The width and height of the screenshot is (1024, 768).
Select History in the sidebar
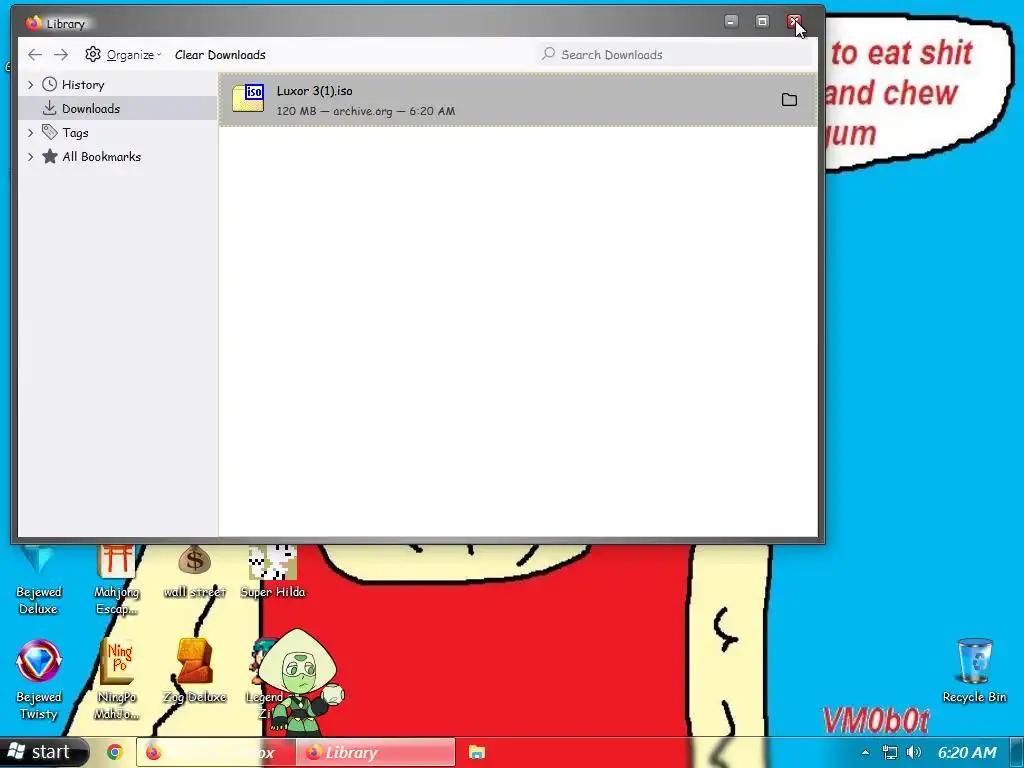pyautogui.click(x=83, y=85)
